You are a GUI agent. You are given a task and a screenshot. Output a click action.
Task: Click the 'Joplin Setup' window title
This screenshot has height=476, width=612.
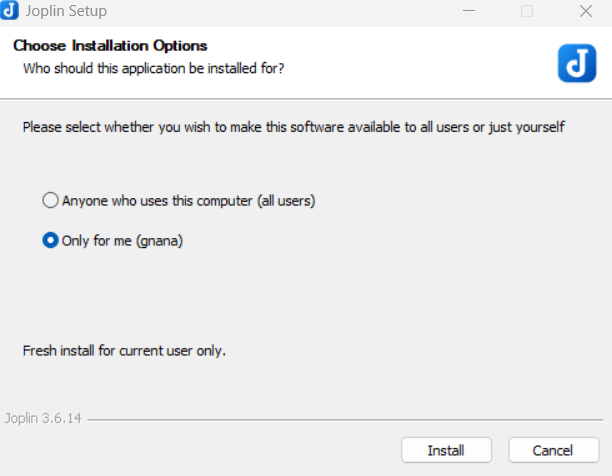click(x=66, y=11)
